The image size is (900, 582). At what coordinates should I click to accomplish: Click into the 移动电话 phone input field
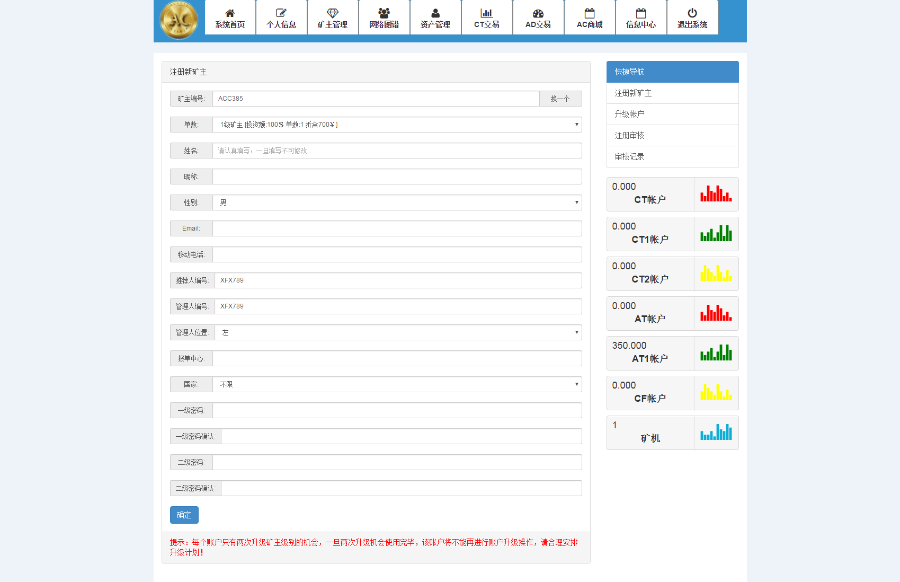[397, 254]
